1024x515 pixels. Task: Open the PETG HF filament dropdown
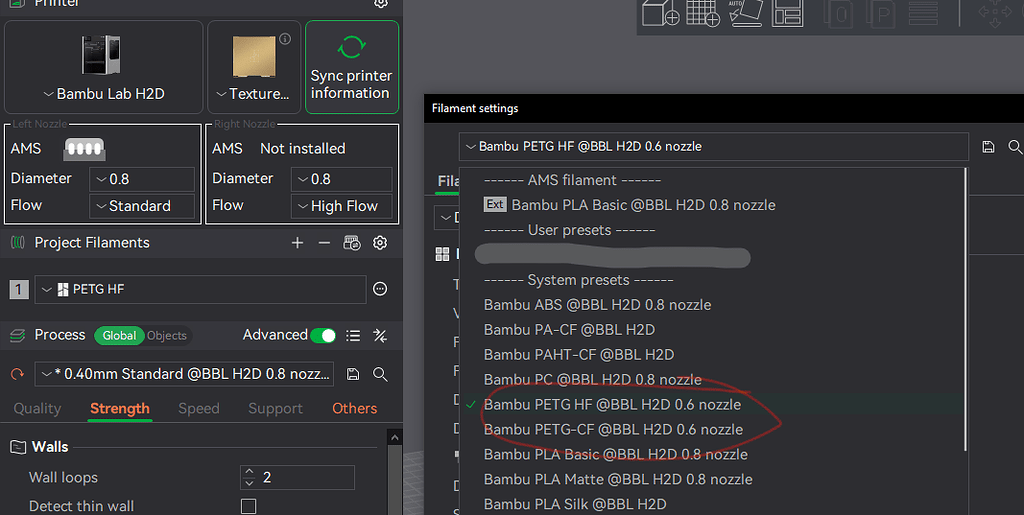coord(200,289)
